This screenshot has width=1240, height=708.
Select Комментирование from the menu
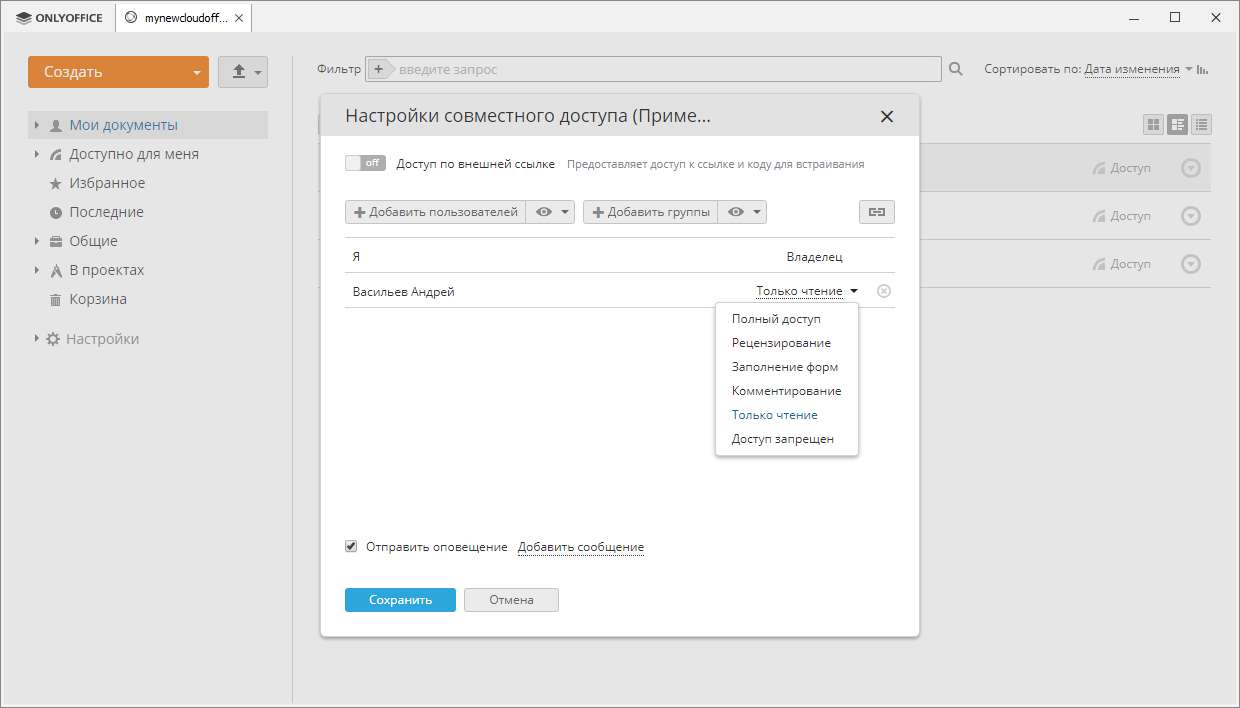click(x=787, y=391)
